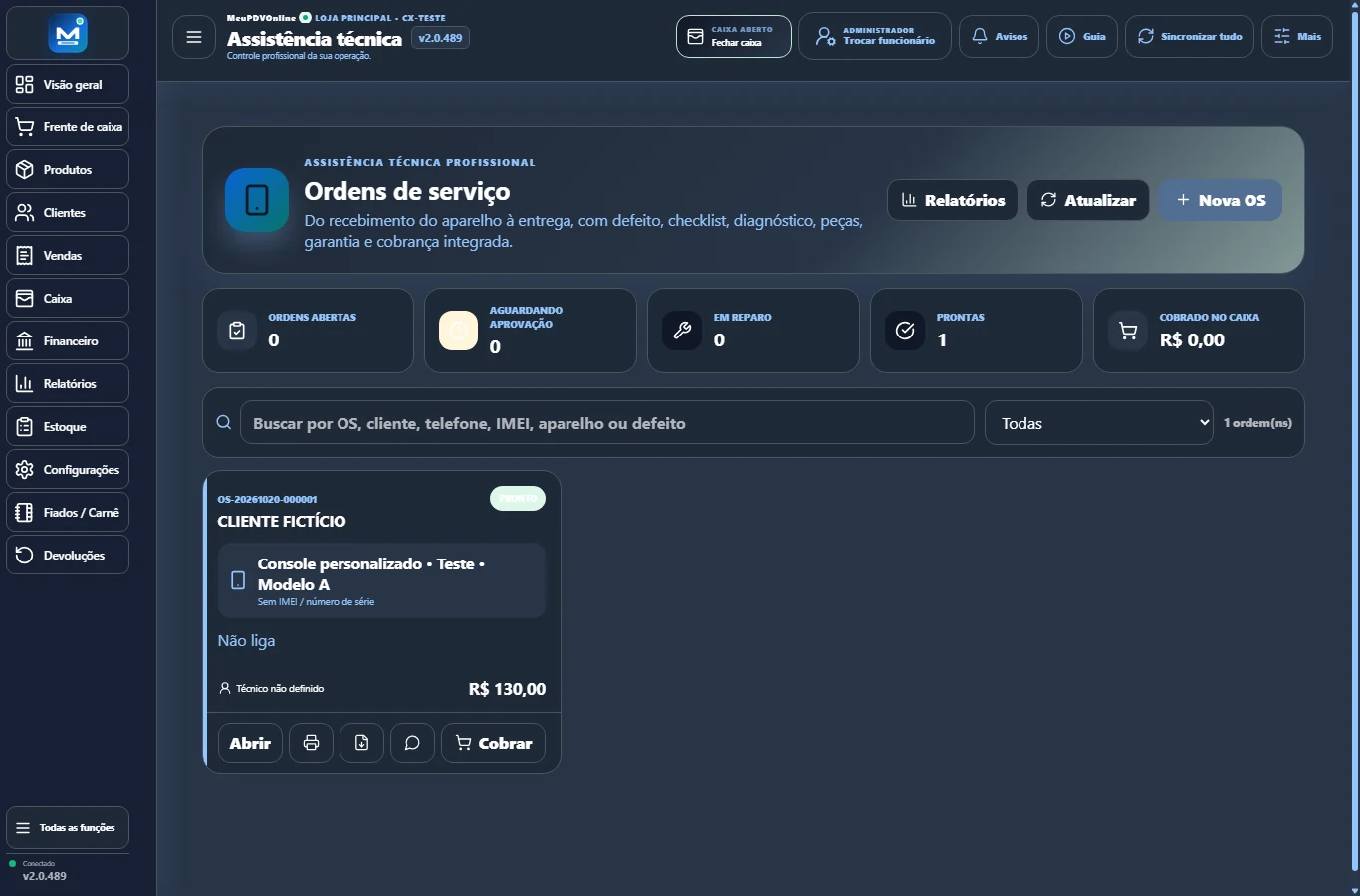Print the order for CLIENTE FICTÍCIO
Image resolution: width=1360 pixels, height=896 pixels.
312,743
